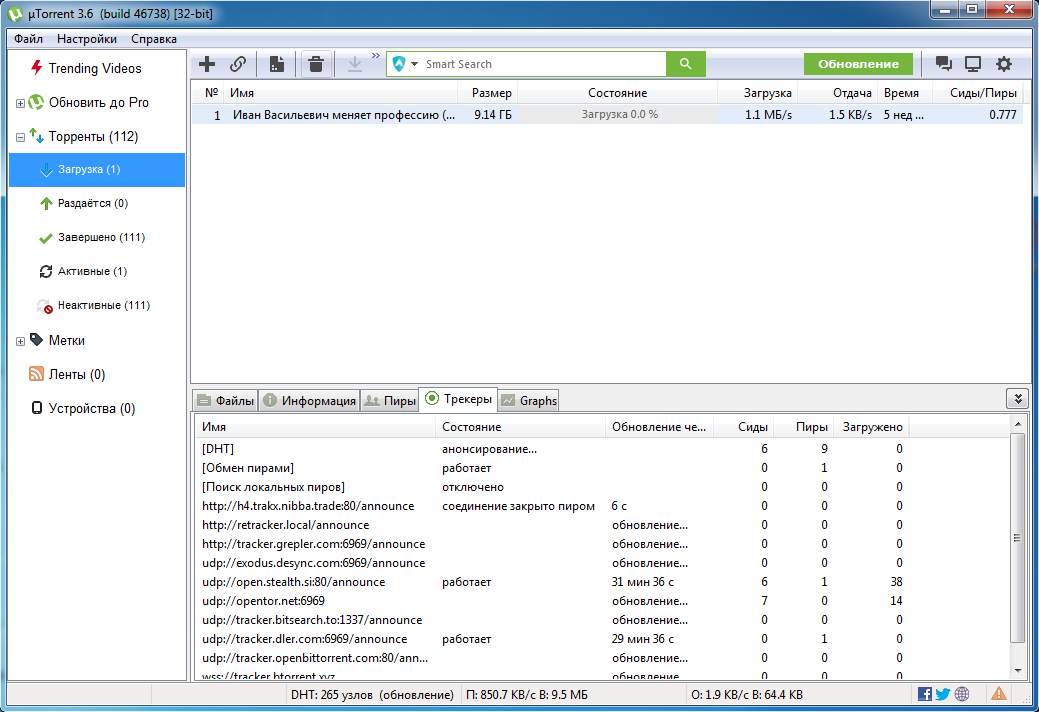The image size is (1039, 712).
Task: Open the Файл menu
Action: (x=28, y=38)
